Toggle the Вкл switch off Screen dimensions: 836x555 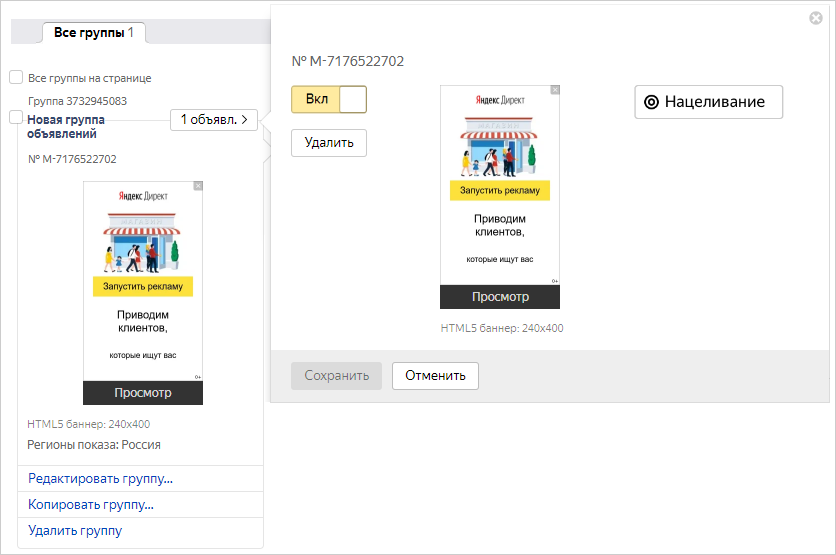click(329, 100)
